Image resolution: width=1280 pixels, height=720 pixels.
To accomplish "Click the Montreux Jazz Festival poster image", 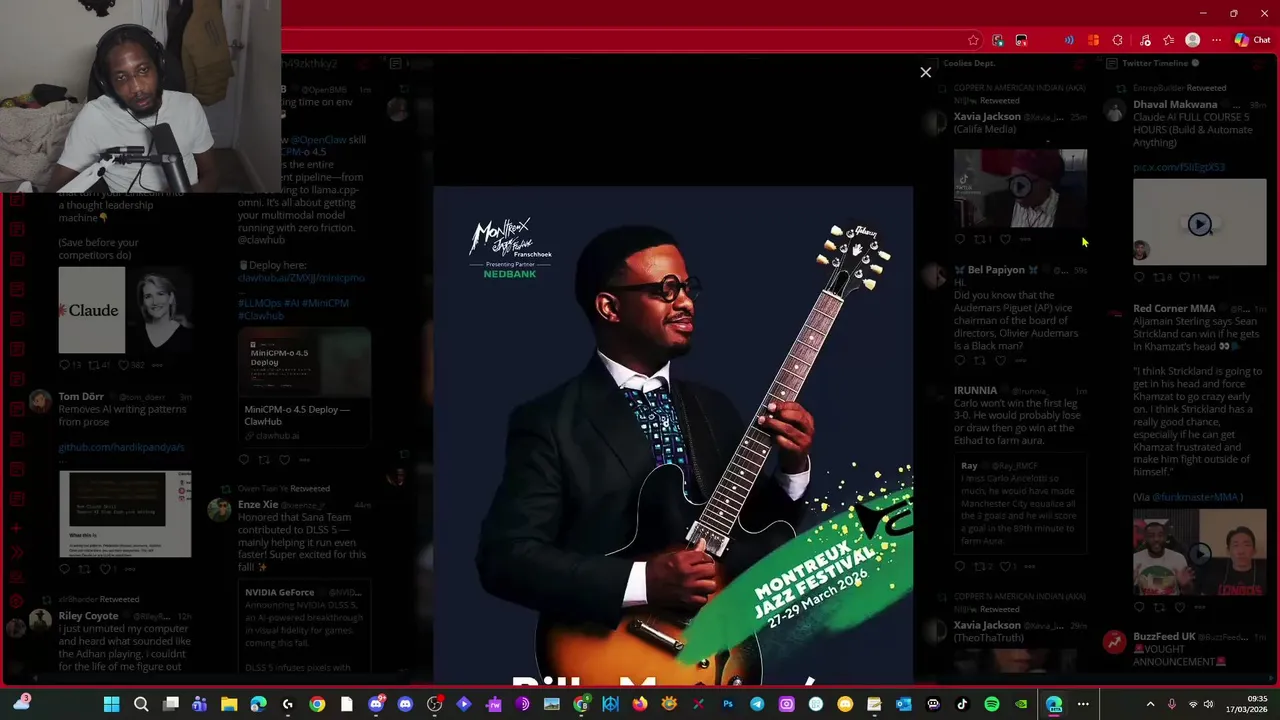I will click(673, 435).
